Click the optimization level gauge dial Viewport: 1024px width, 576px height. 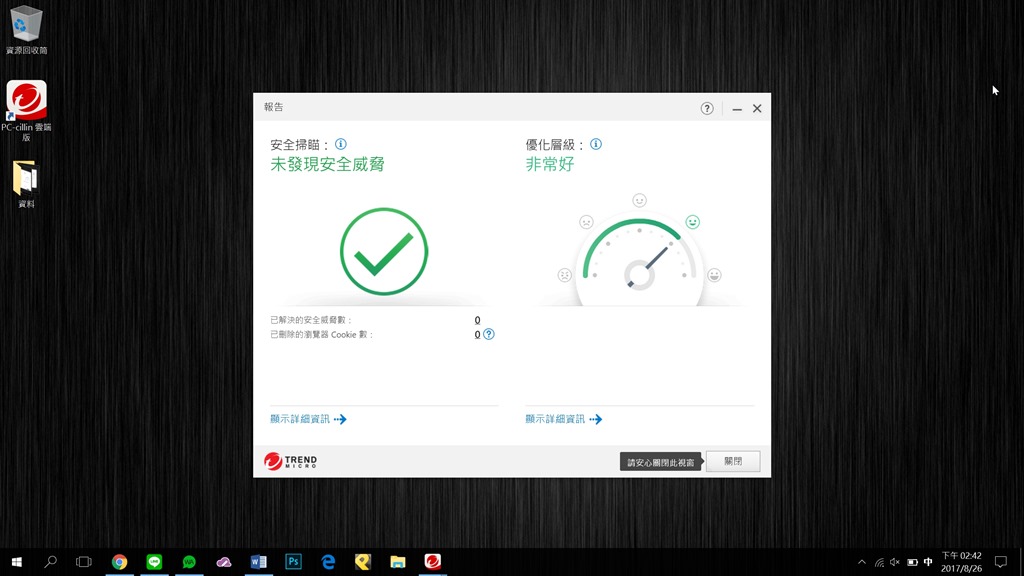640,268
